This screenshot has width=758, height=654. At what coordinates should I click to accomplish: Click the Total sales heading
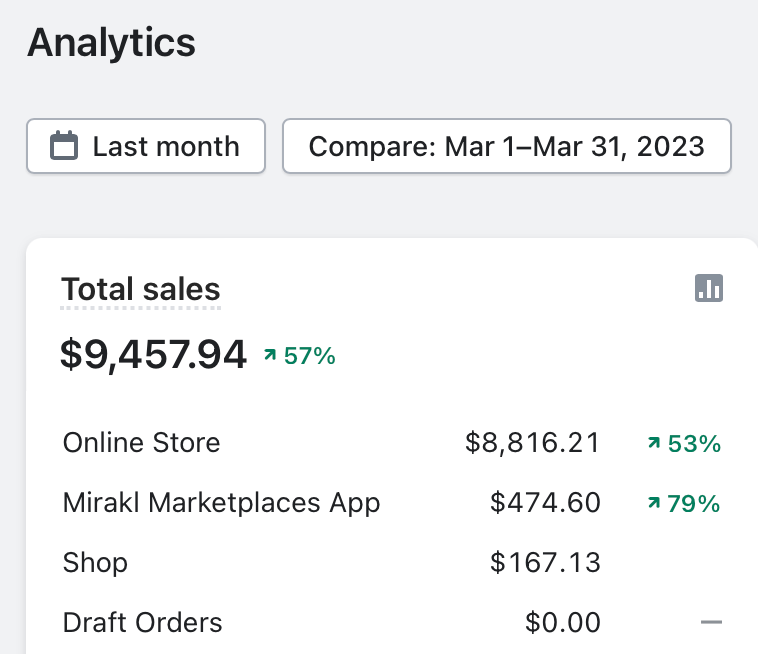pos(141,290)
